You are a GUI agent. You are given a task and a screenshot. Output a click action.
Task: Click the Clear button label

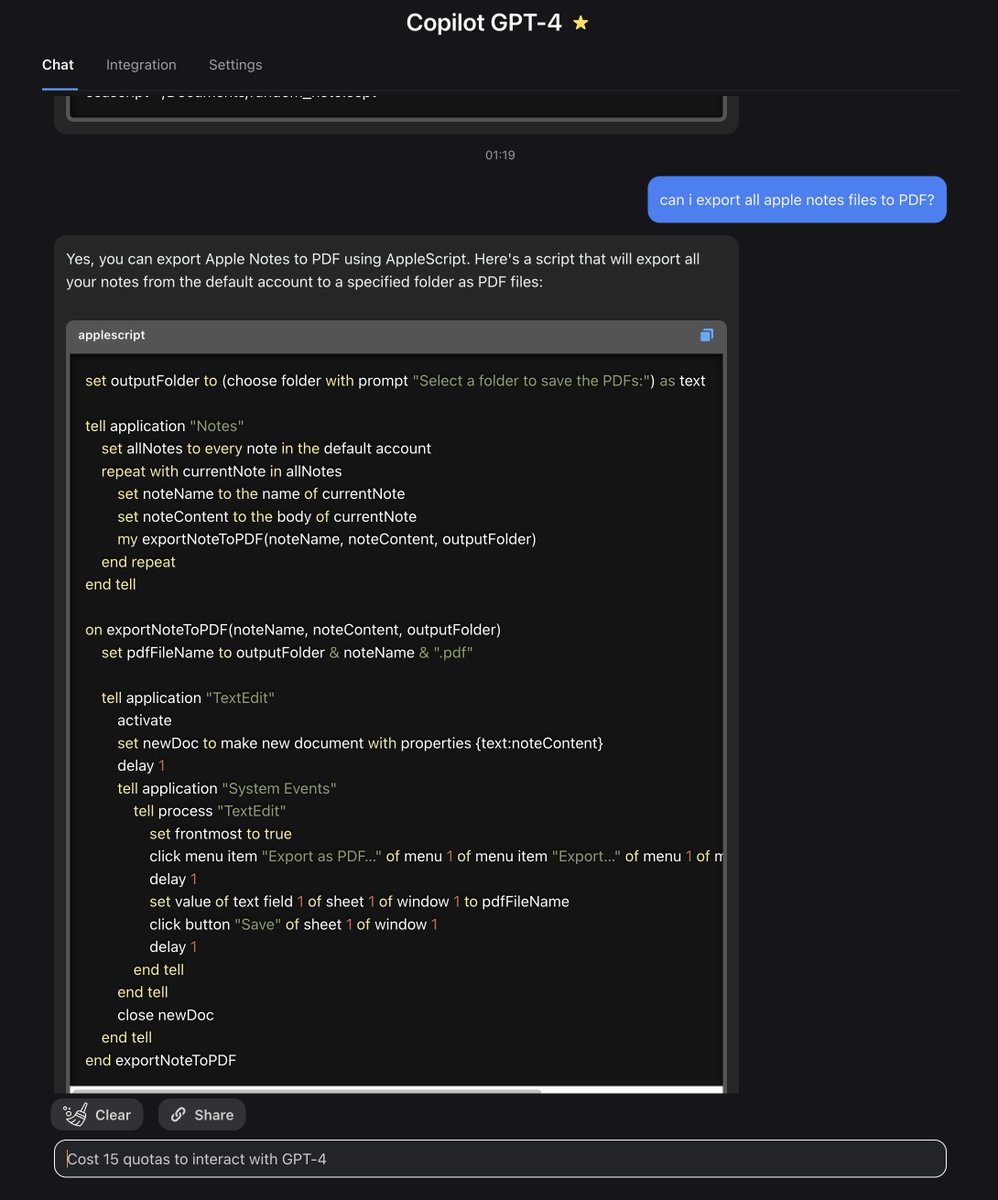tap(113, 1115)
